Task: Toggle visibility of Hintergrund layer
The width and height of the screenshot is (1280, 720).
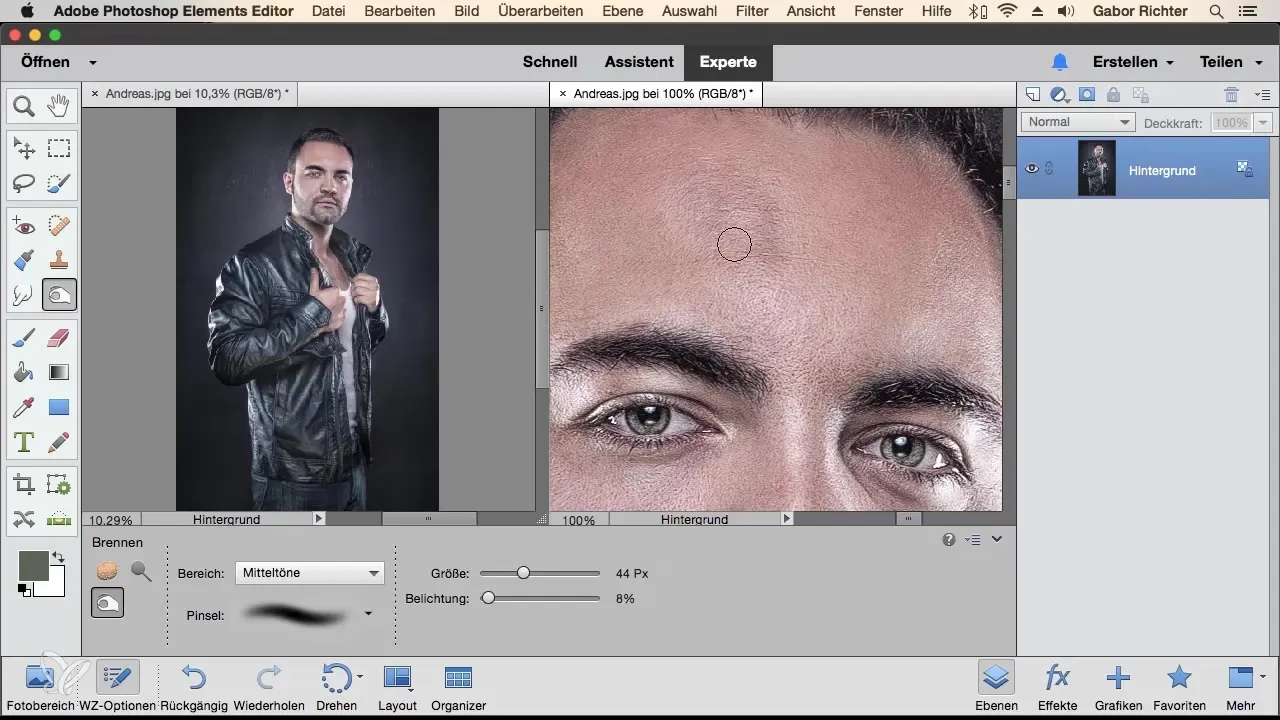Action: tap(1033, 169)
